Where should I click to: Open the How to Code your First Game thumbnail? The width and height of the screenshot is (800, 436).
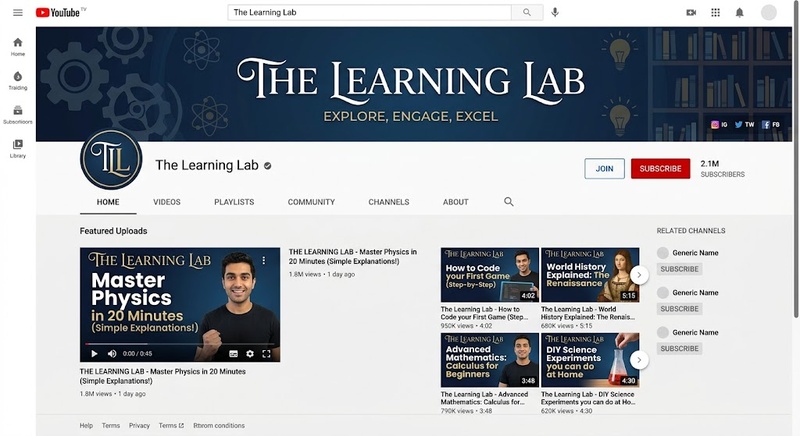489,275
